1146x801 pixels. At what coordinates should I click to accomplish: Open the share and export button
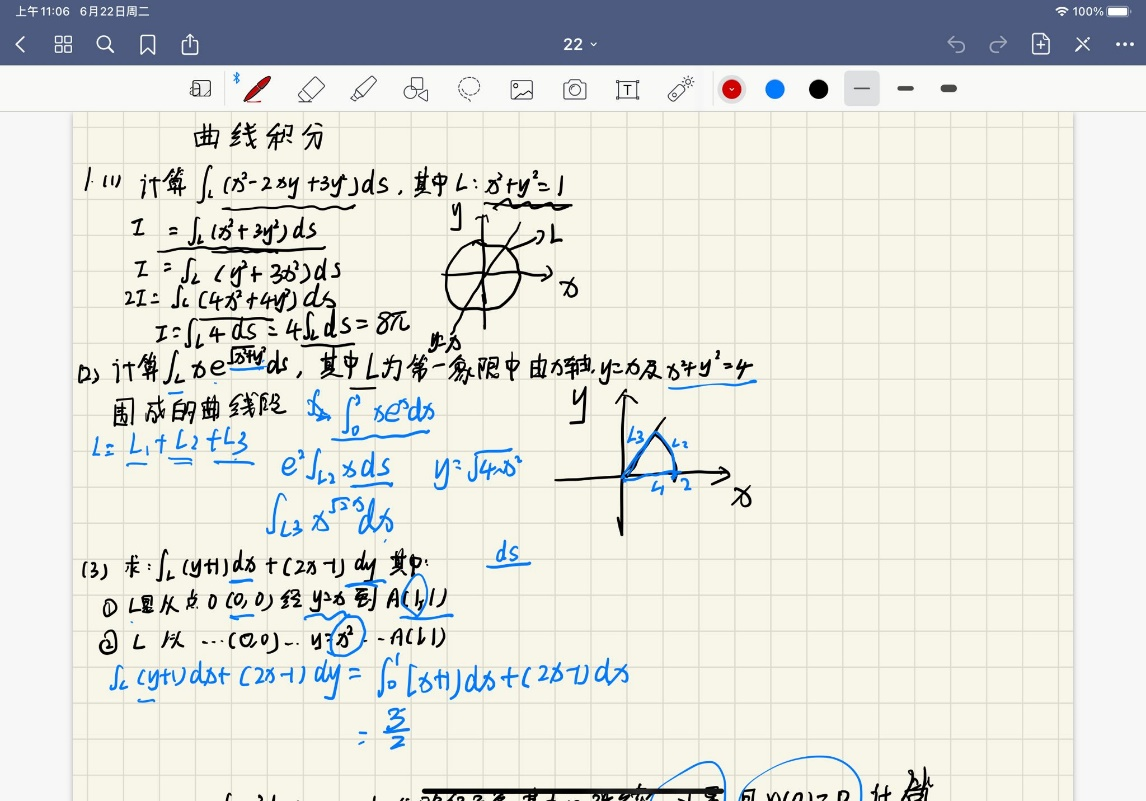click(190, 44)
